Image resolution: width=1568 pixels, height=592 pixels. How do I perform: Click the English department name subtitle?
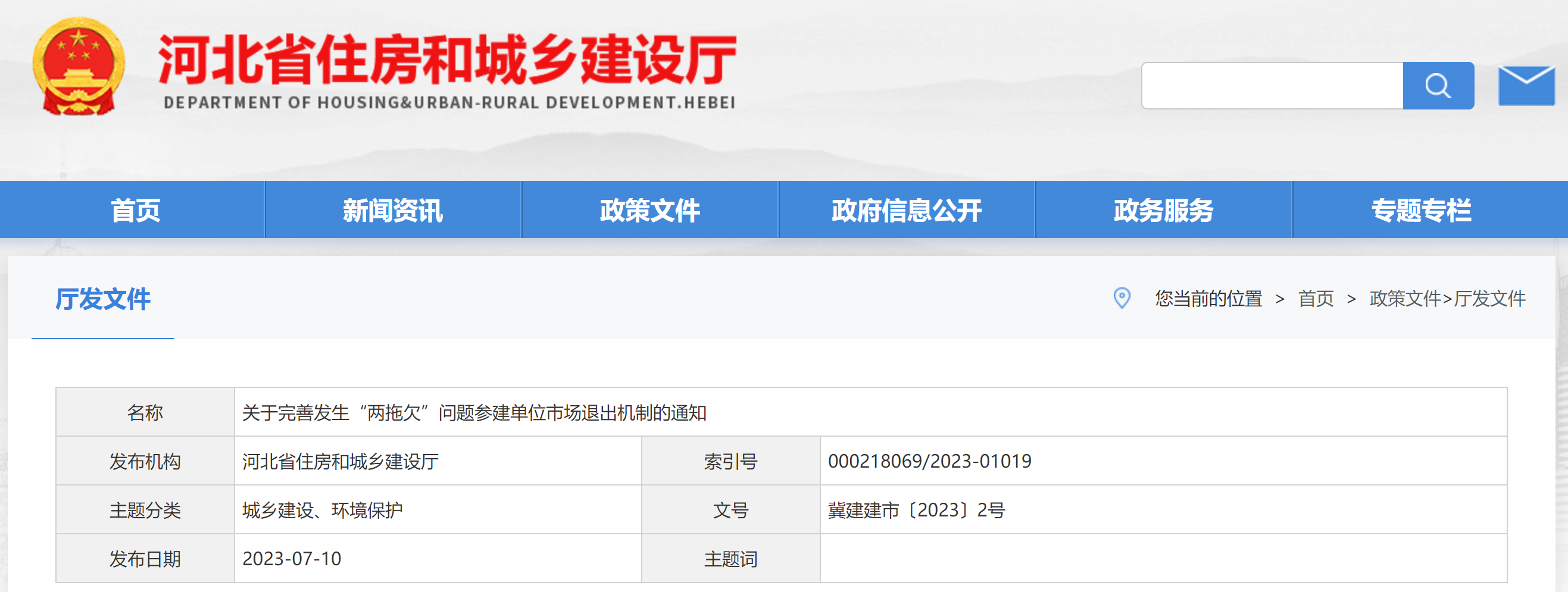pos(449,102)
